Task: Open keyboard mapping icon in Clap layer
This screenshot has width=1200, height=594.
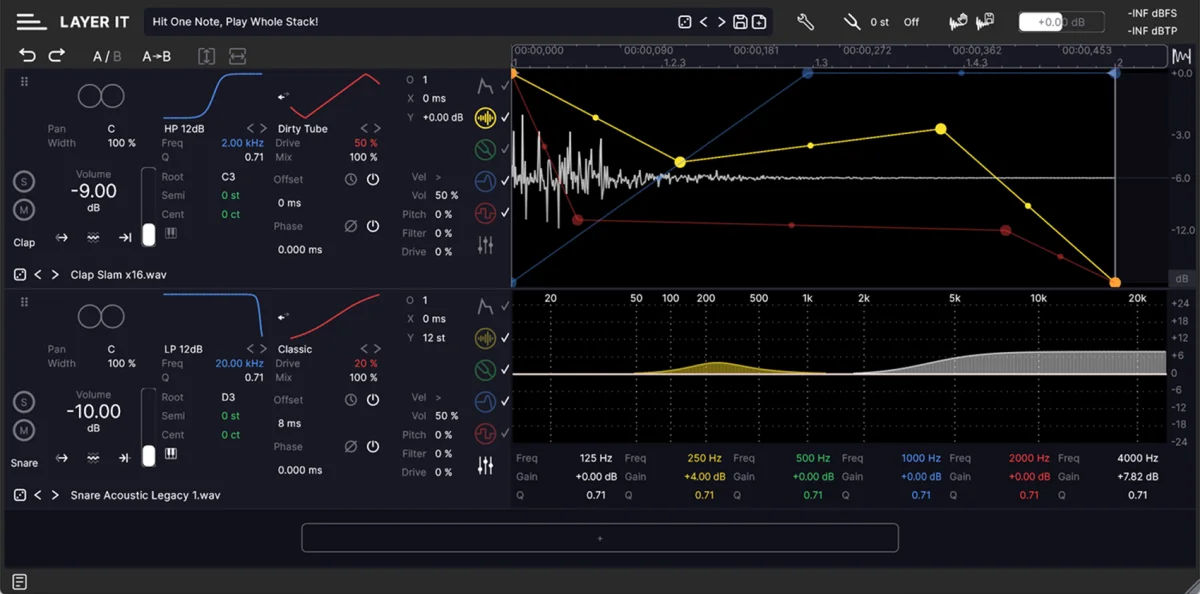Action: coord(171,231)
